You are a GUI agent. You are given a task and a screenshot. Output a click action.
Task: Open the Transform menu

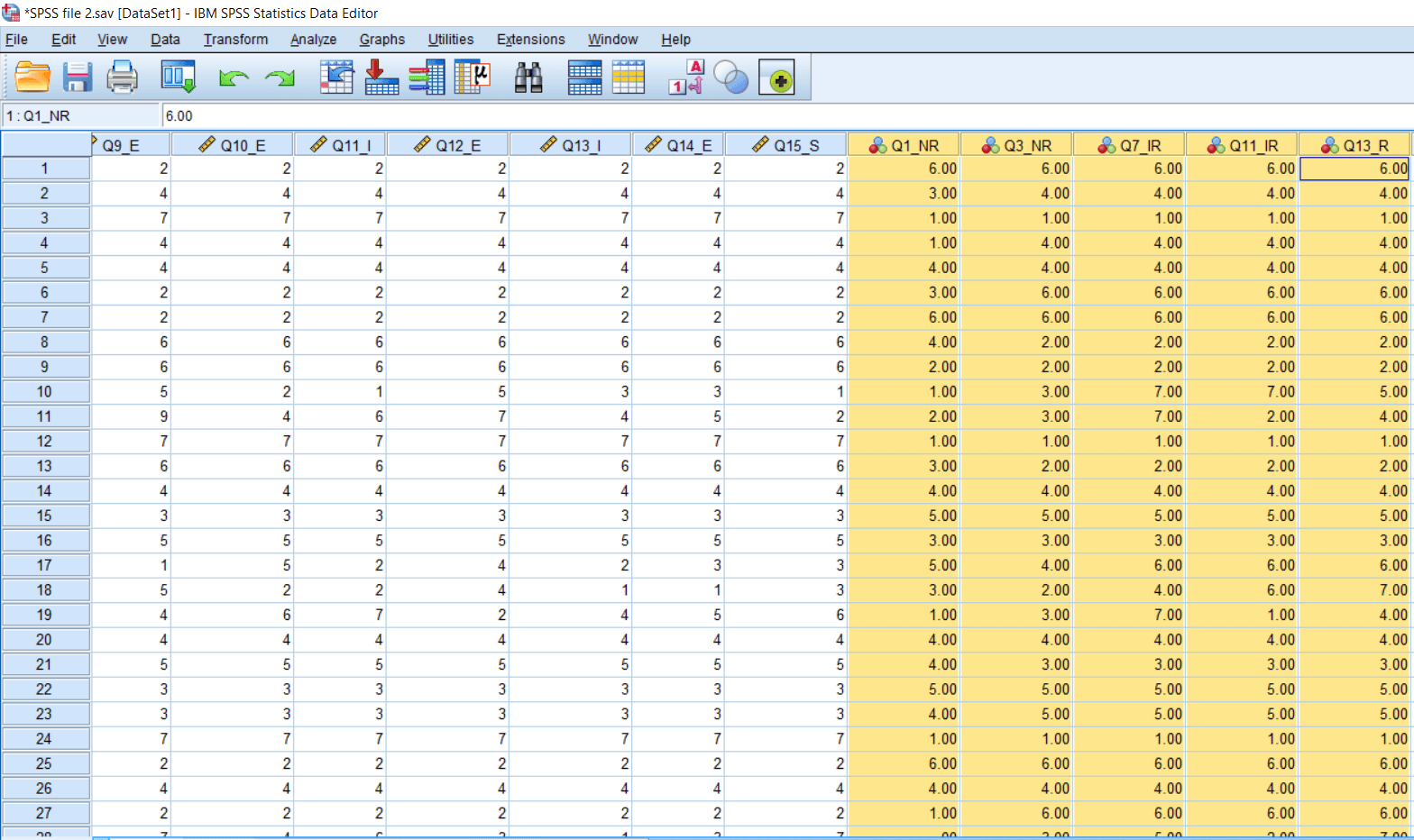pyautogui.click(x=235, y=40)
